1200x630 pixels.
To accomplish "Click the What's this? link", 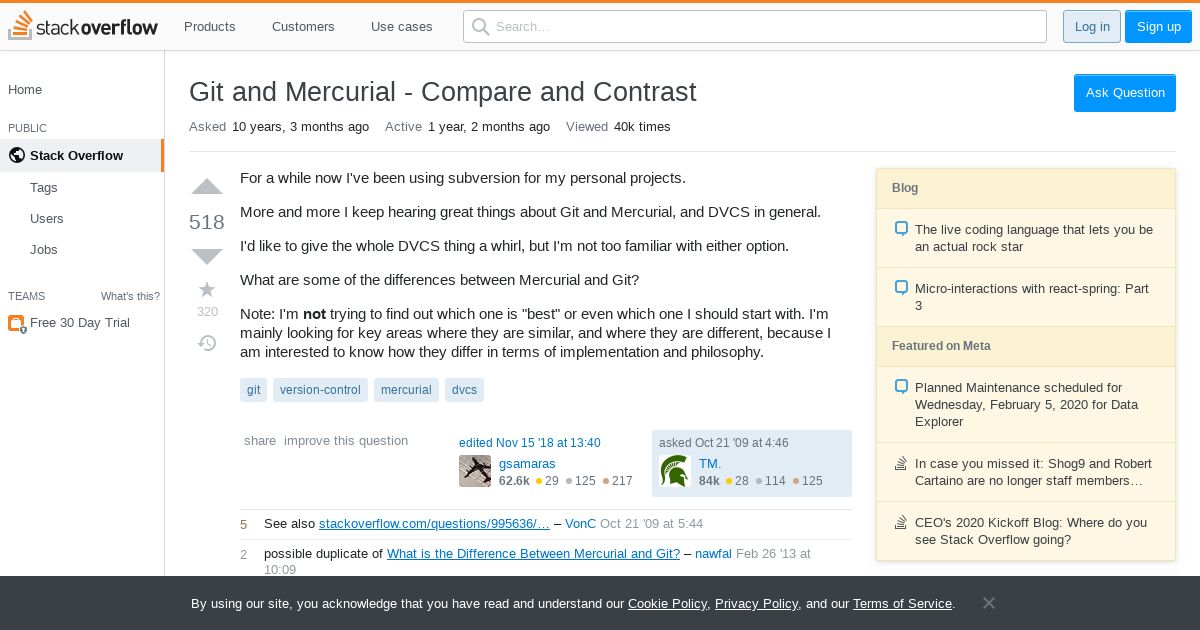I will point(130,296).
